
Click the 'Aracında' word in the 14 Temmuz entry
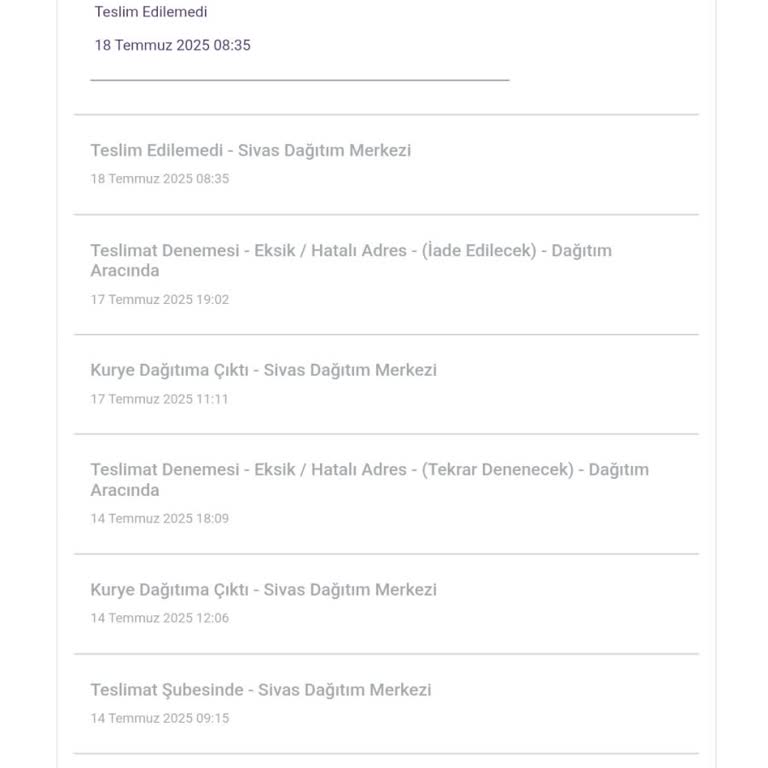pos(125,490)
